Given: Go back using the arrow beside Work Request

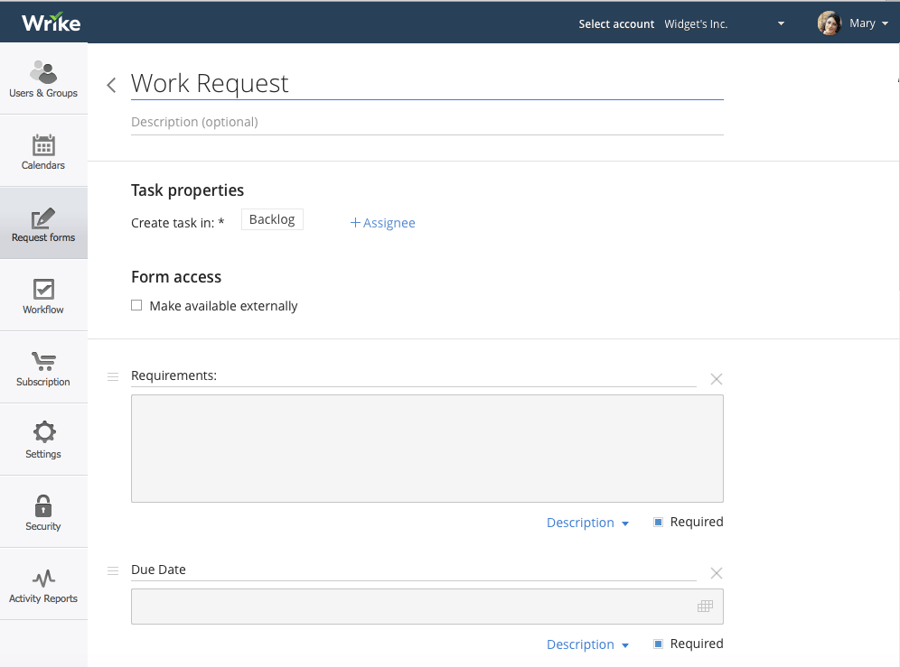Looking at the screenshot, I should click(x=111, y=85).
